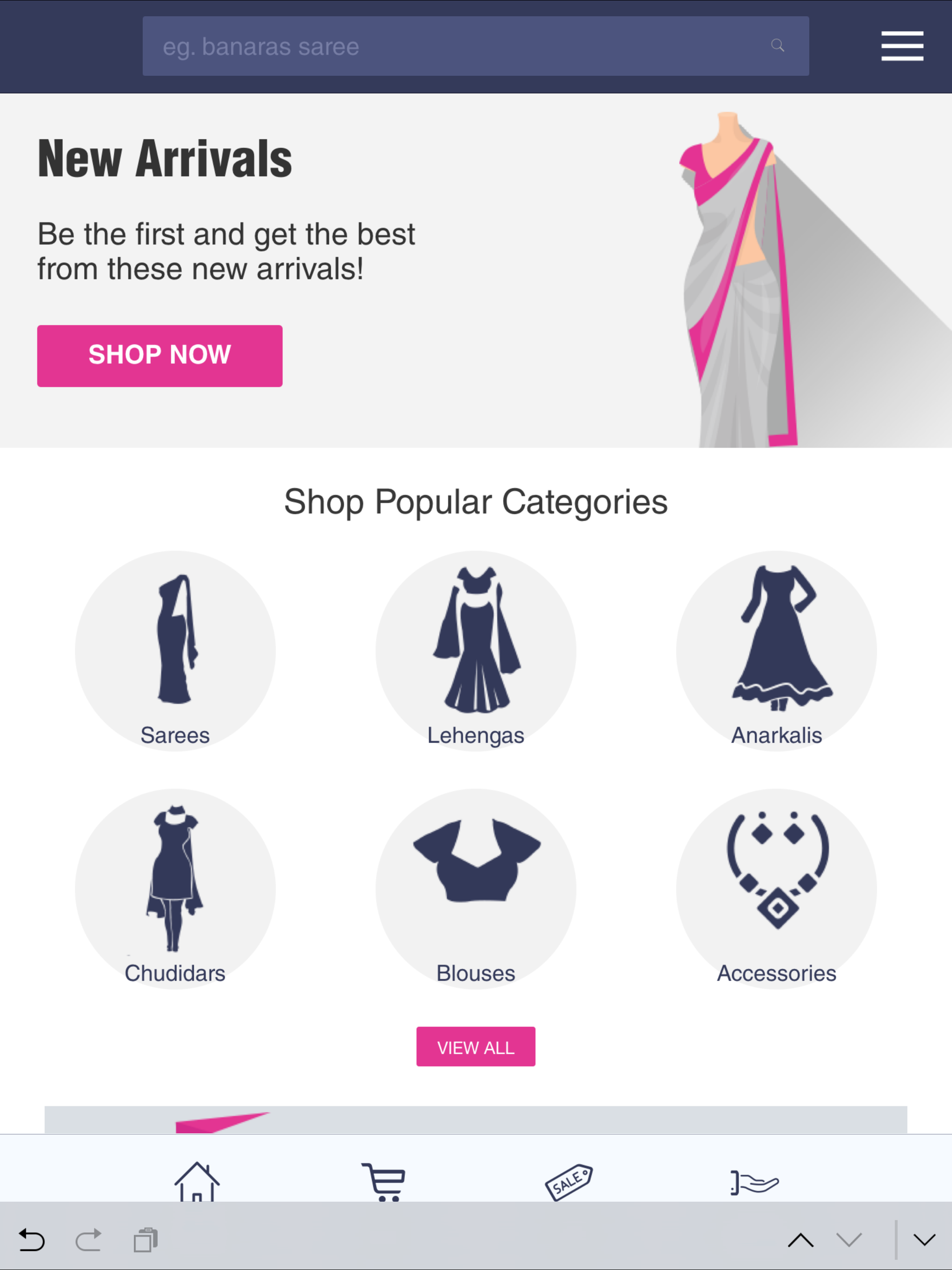Select the Sarees category
The height and width of the screenshot is (1270, 952).
[x=175, y=651]
